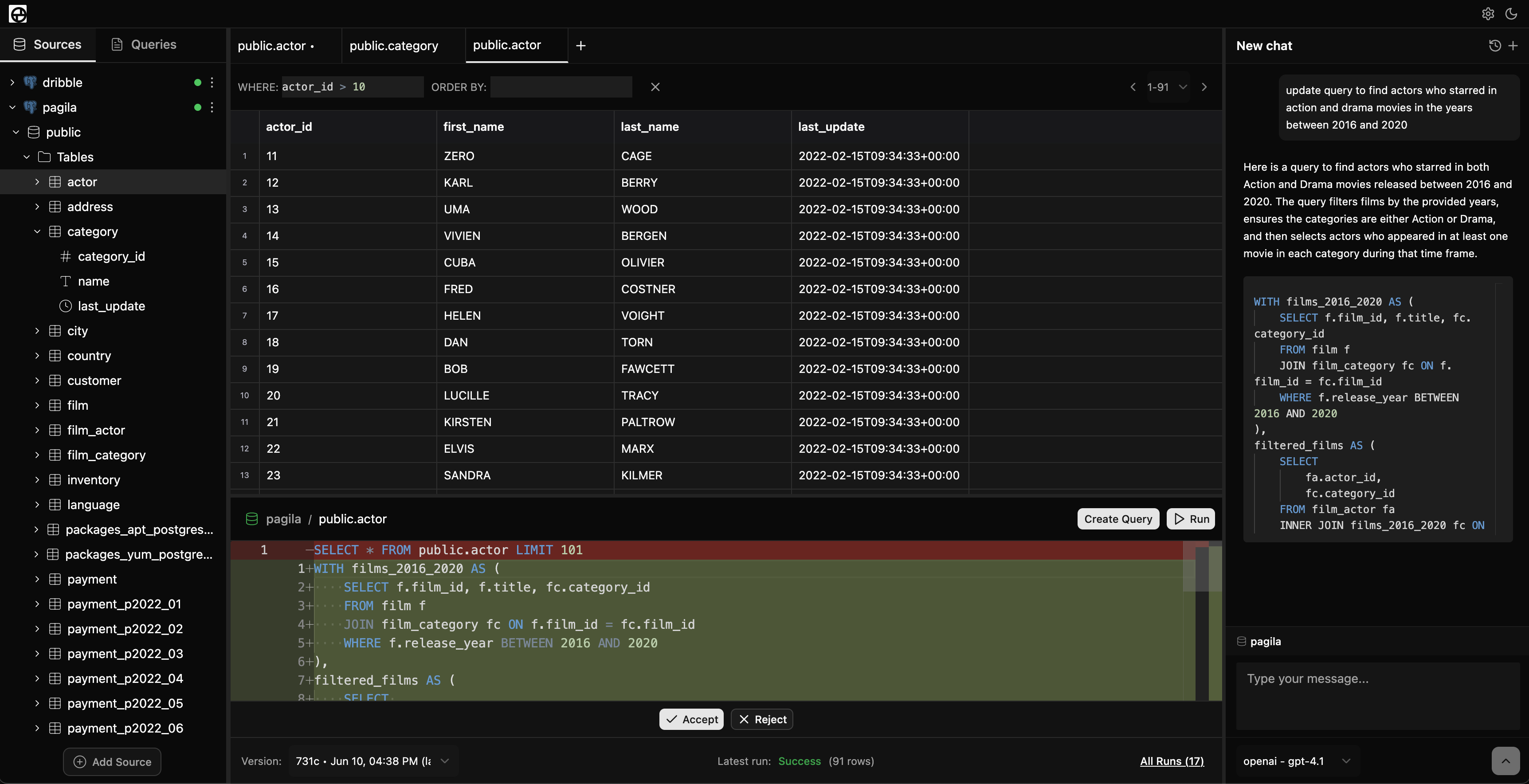Click the app logo in the top-left corner

click(17, 14)
